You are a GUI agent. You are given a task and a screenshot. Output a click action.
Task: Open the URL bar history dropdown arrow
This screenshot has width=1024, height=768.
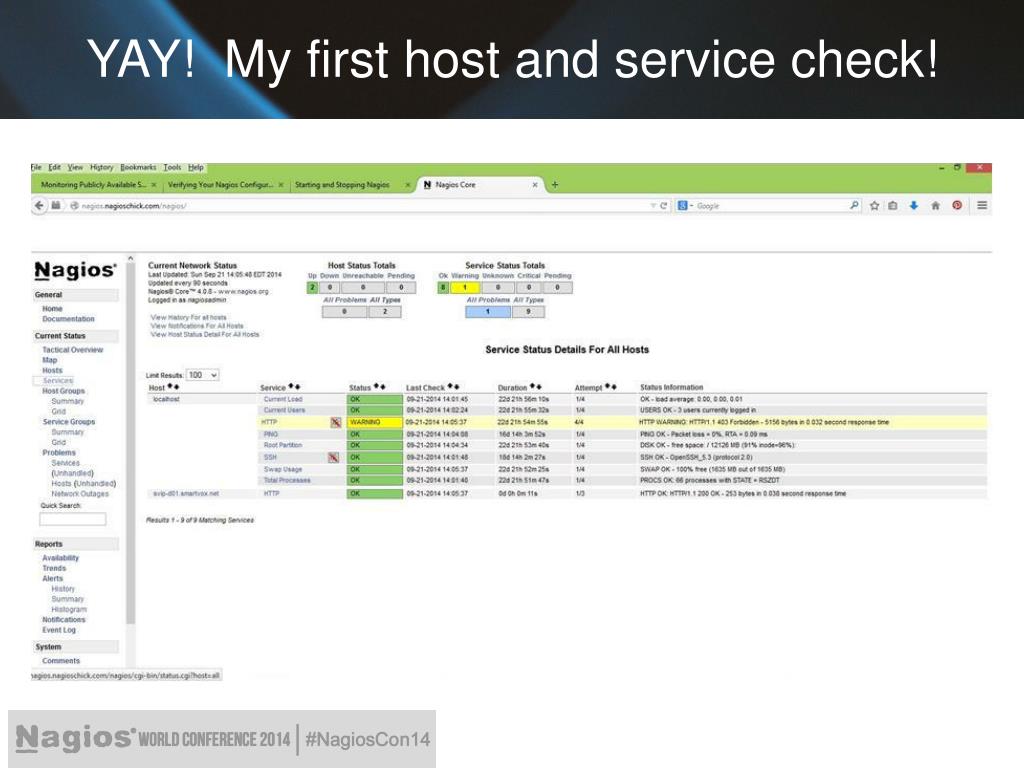653,206
